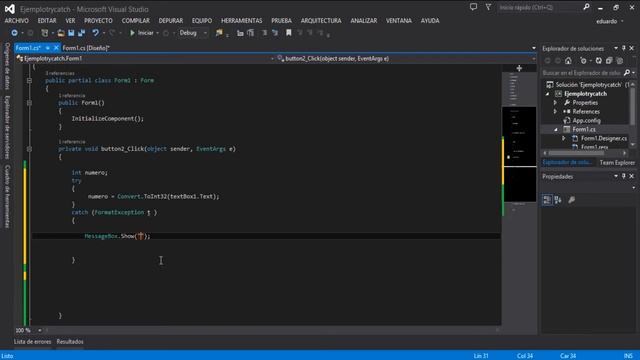Expand the Properties tree node
This screenshot has height=360, width=640.
tap(555, 102)
